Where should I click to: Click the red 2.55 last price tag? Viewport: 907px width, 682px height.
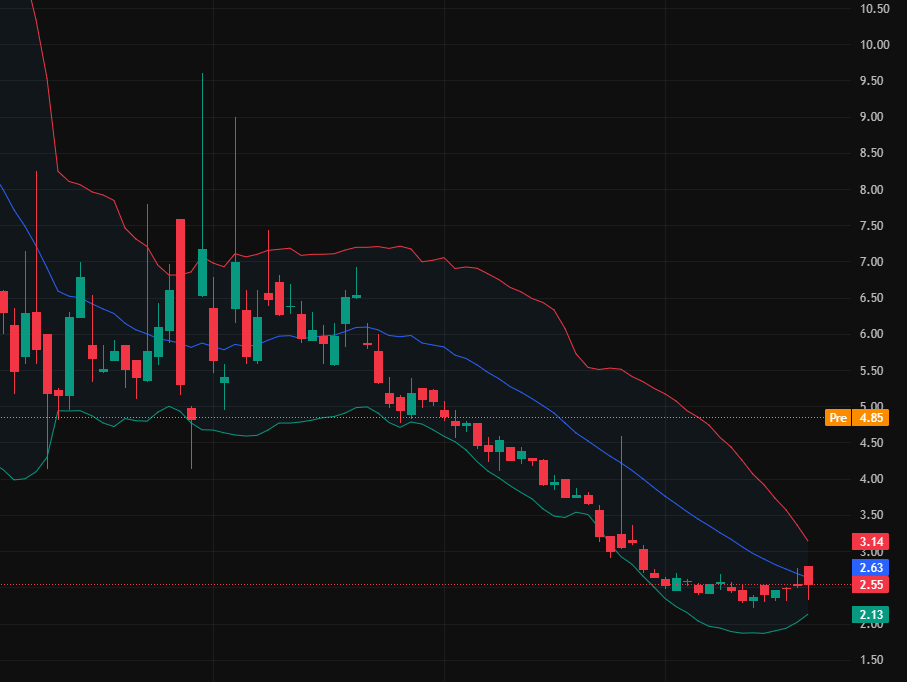(x=871, y=585)
